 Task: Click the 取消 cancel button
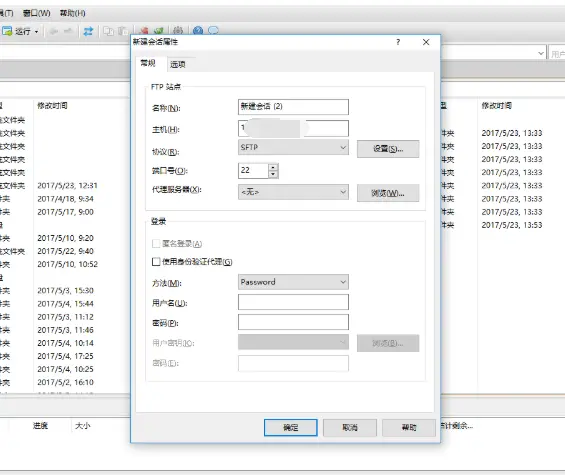pyautogui.click(x=350, y=427)
